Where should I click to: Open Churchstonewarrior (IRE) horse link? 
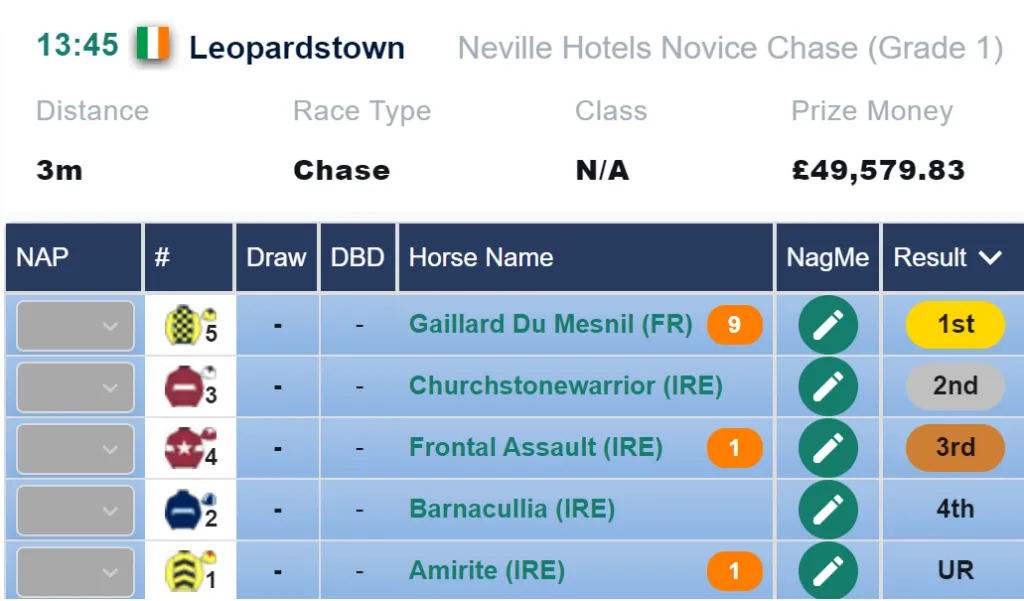(566, 385)
